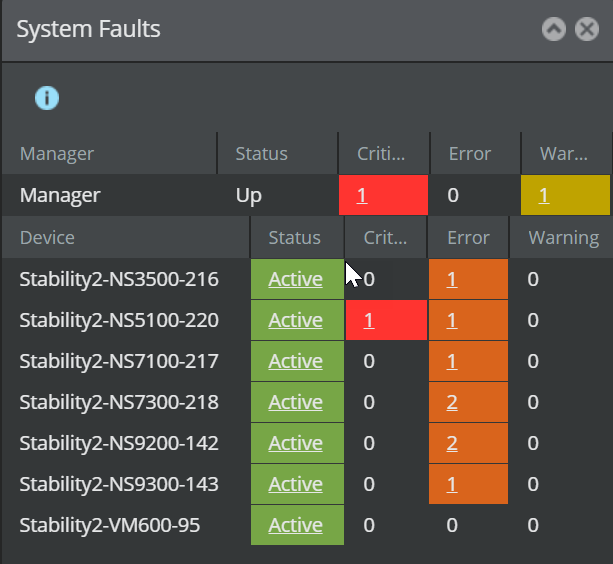Sort manager table by Status header
The image size is (613, 564).
(278, 153)
